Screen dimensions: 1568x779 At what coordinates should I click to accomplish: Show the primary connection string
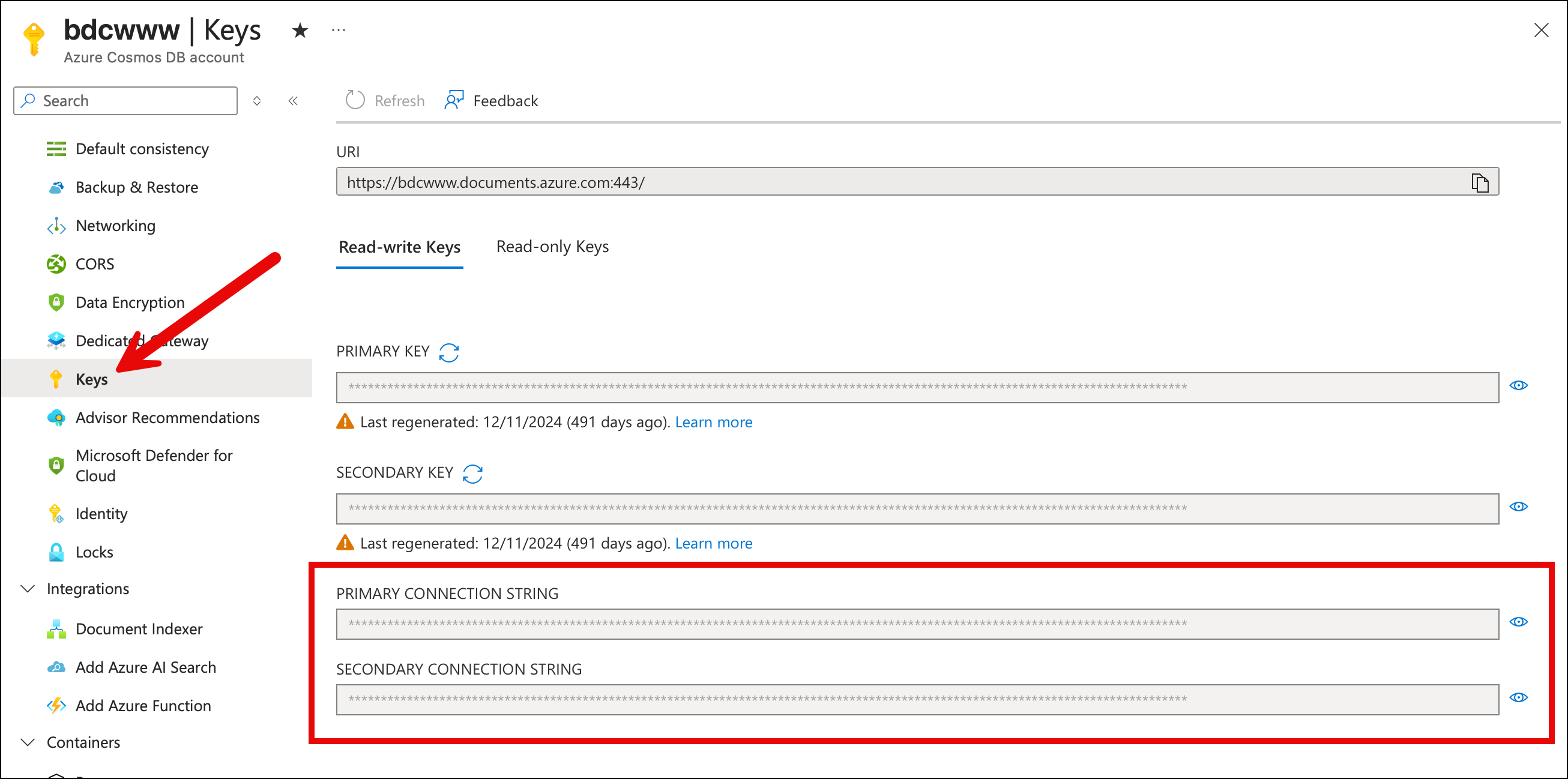pyautogui.click(x=1518, y=622)
